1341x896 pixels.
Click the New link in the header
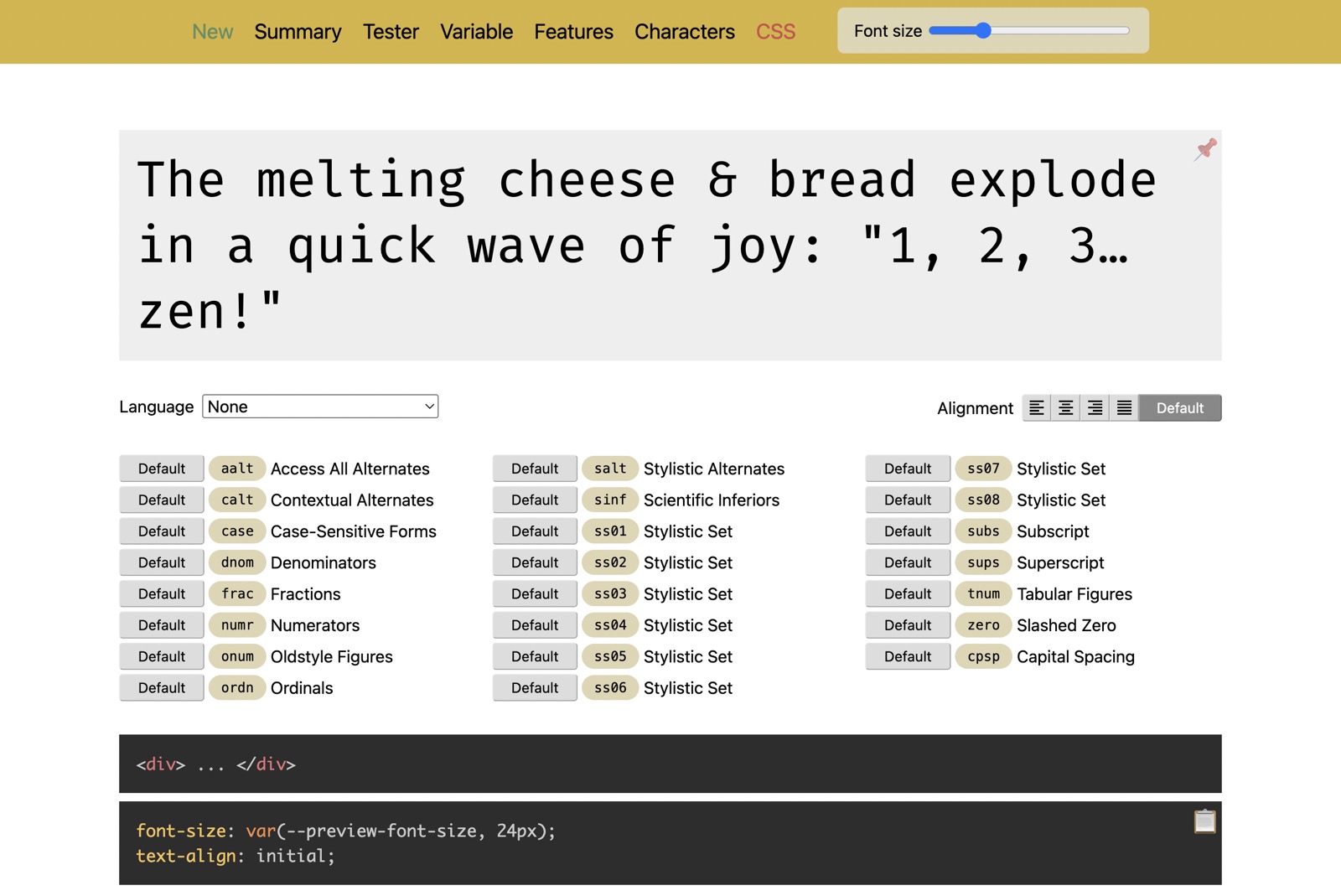pyautogui.click(x=212, y=32)
